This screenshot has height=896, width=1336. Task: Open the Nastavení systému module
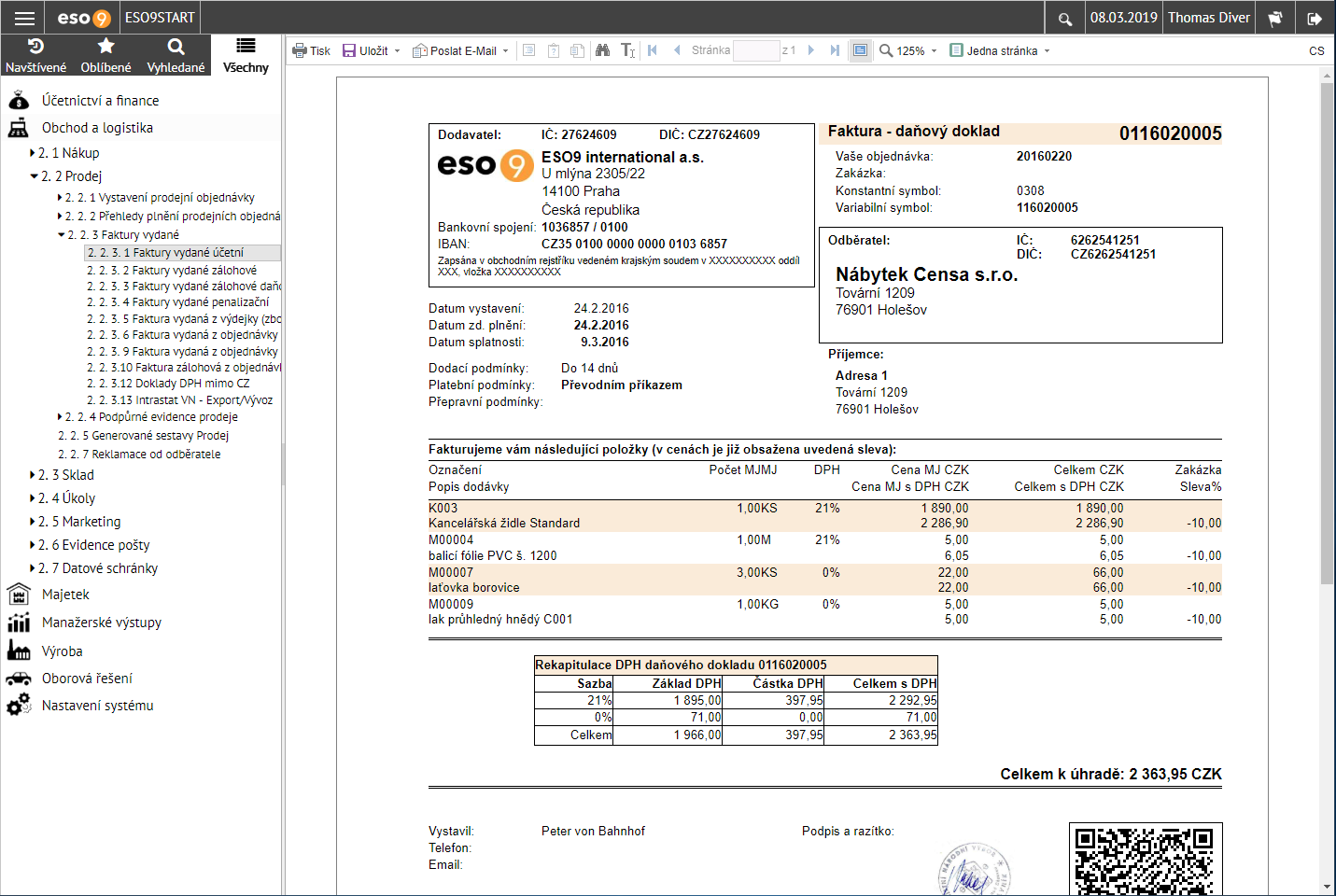(97, 706)
